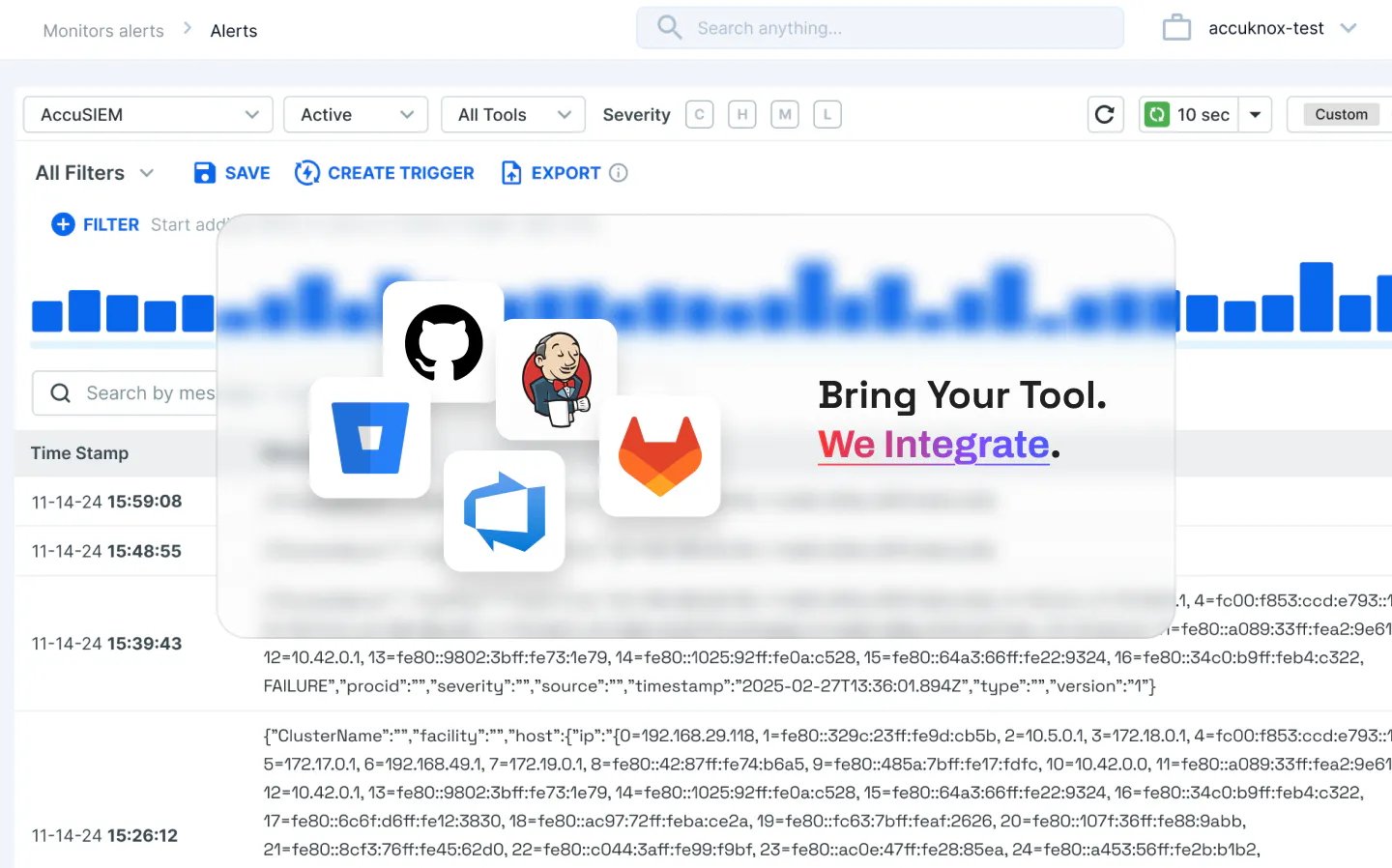Click the 'We Integrate' link text
Viewport: 1392px width, 868px height.
(934, 445)
